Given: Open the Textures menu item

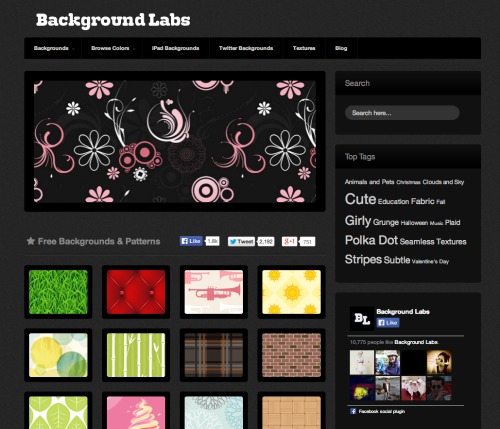Looking at the screenshot, I should 304,48.
